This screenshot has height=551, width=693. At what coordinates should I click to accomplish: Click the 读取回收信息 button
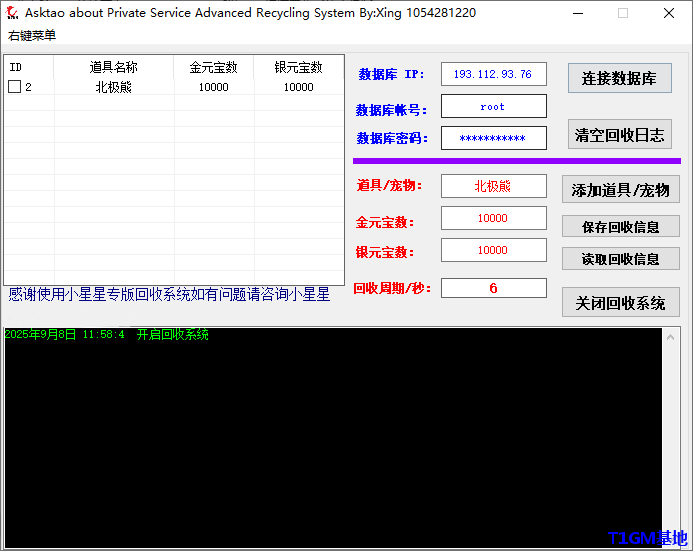pyautogui.click(x=621, y=259)
